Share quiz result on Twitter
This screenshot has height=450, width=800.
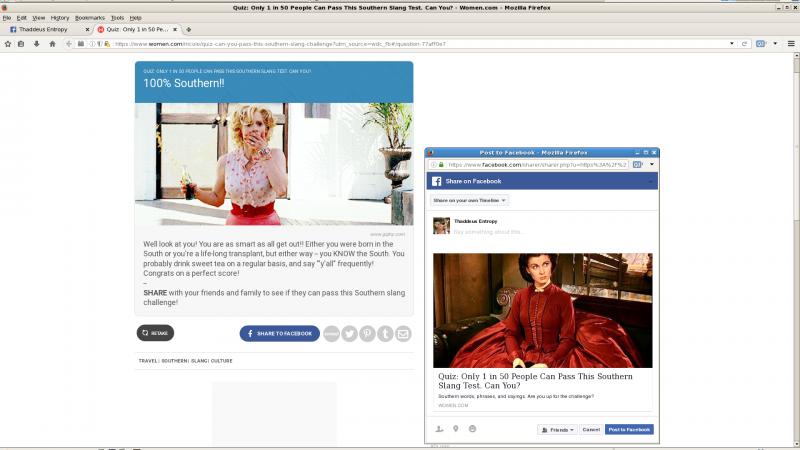click(349, 333)
